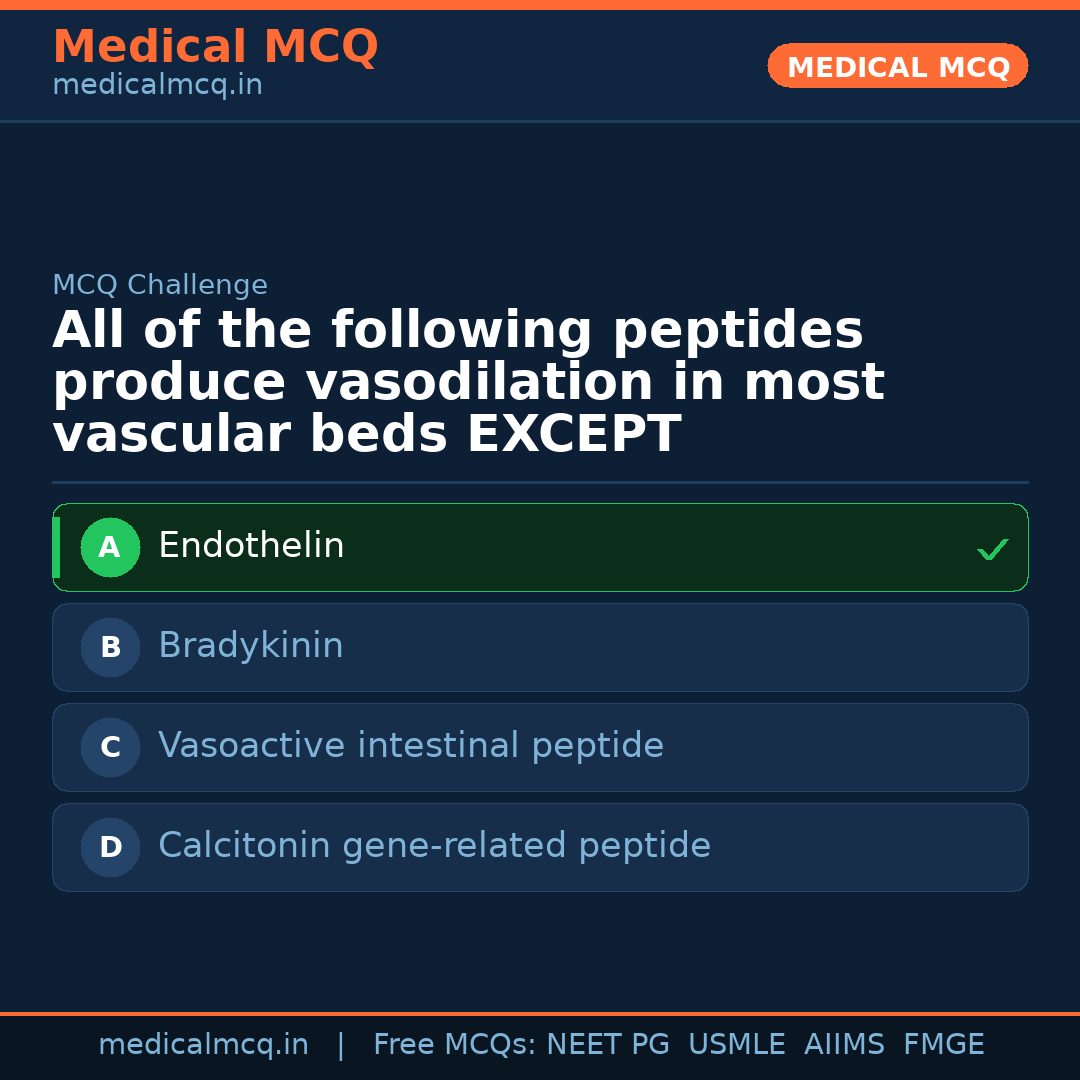Select the Endothelin answer option
1080x1080 pixels.
click(540, 547)
